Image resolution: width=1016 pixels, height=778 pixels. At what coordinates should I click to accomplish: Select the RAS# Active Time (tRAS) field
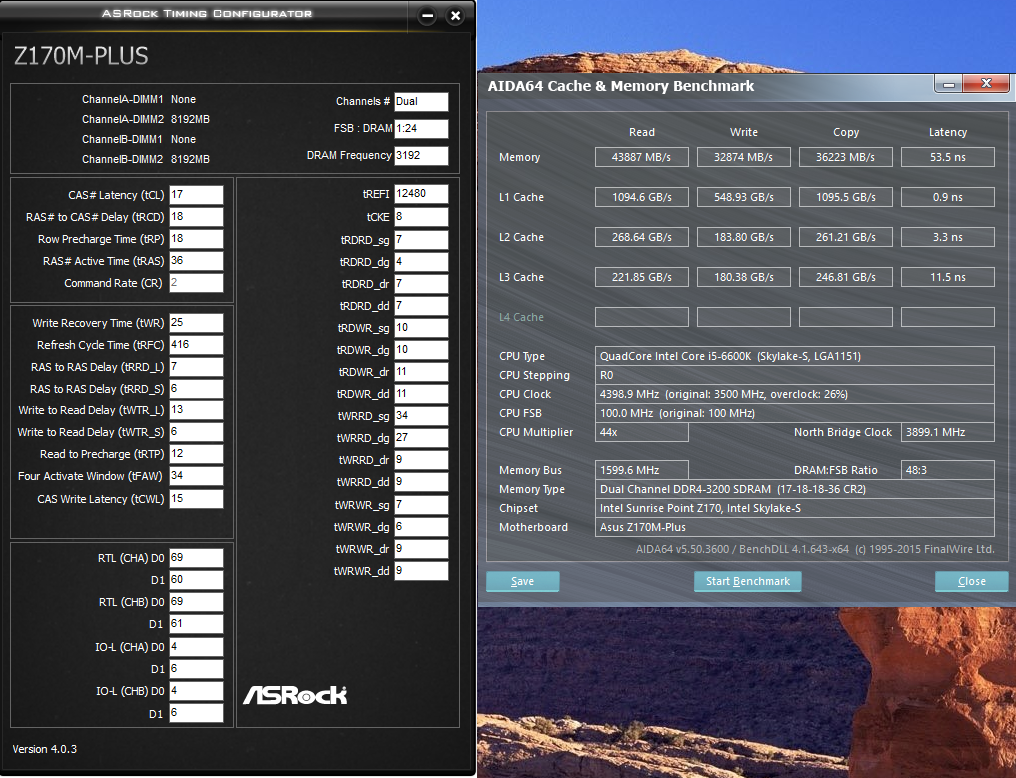click(x=196, y=260)
